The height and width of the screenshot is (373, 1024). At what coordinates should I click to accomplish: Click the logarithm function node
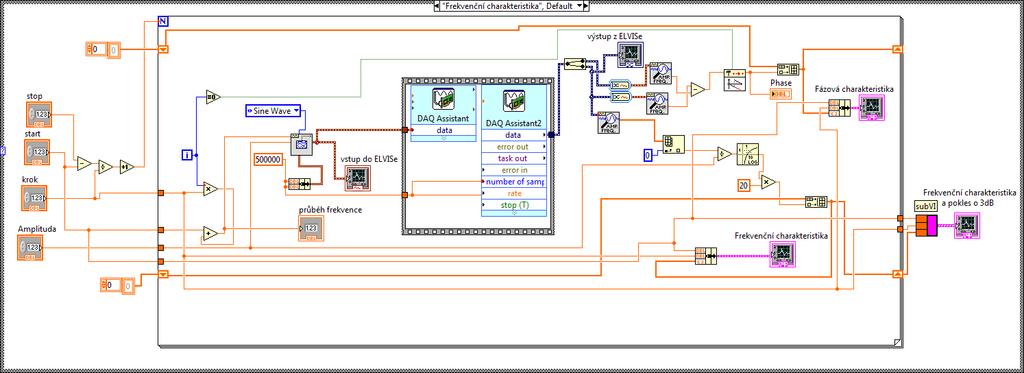[x=747, y=154]
